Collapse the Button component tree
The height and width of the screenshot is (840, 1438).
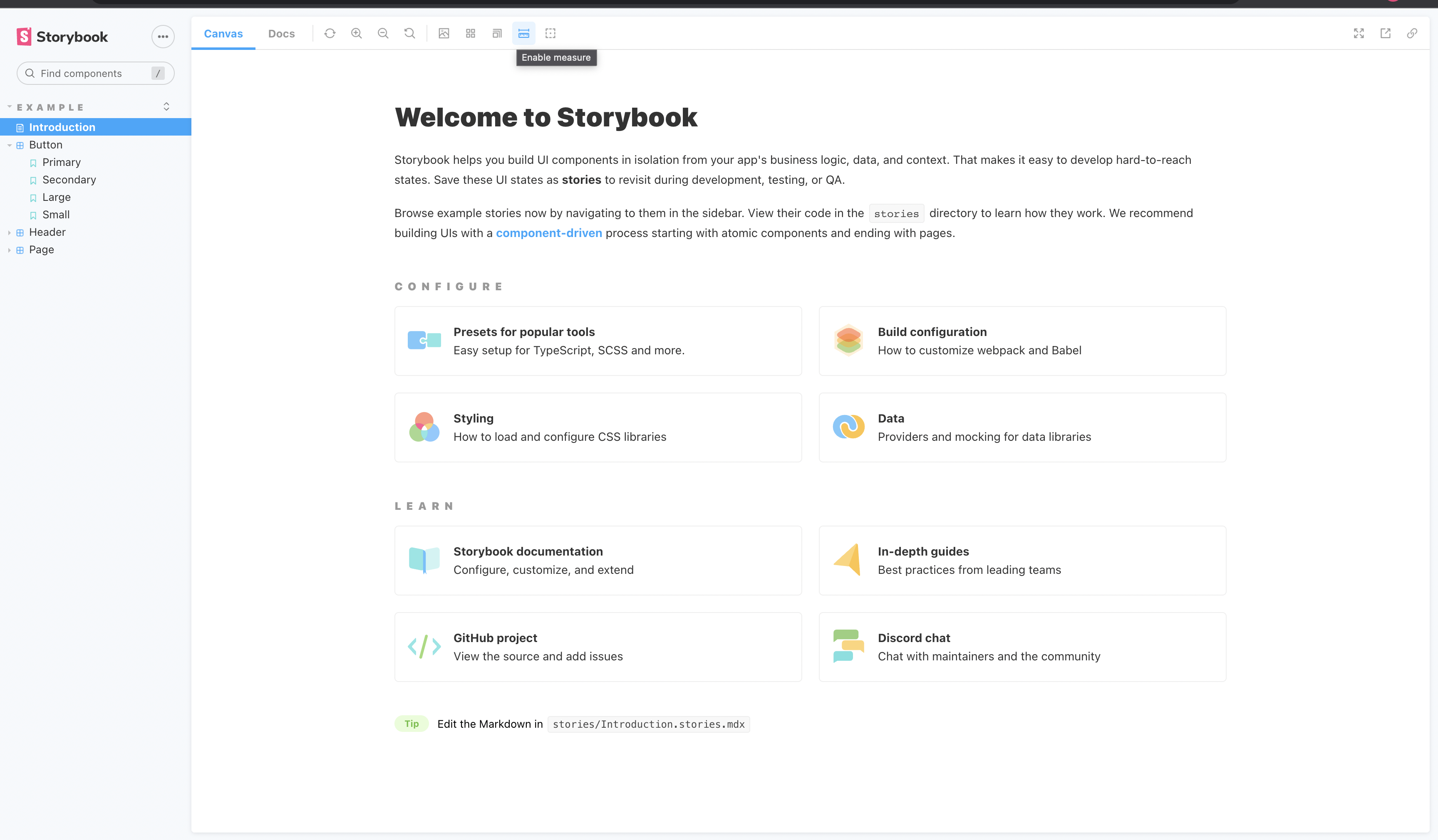tap(10, 145)
